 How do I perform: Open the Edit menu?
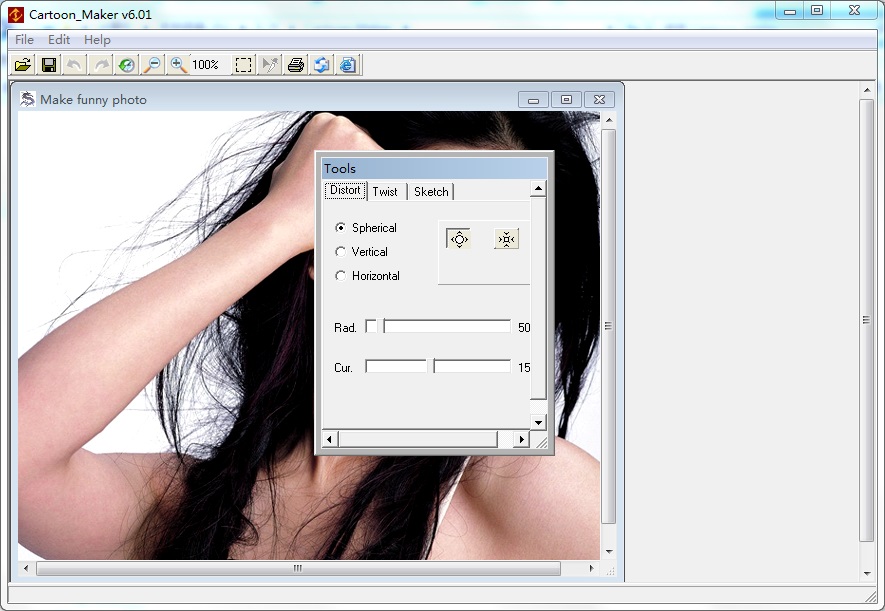point(59,39)
